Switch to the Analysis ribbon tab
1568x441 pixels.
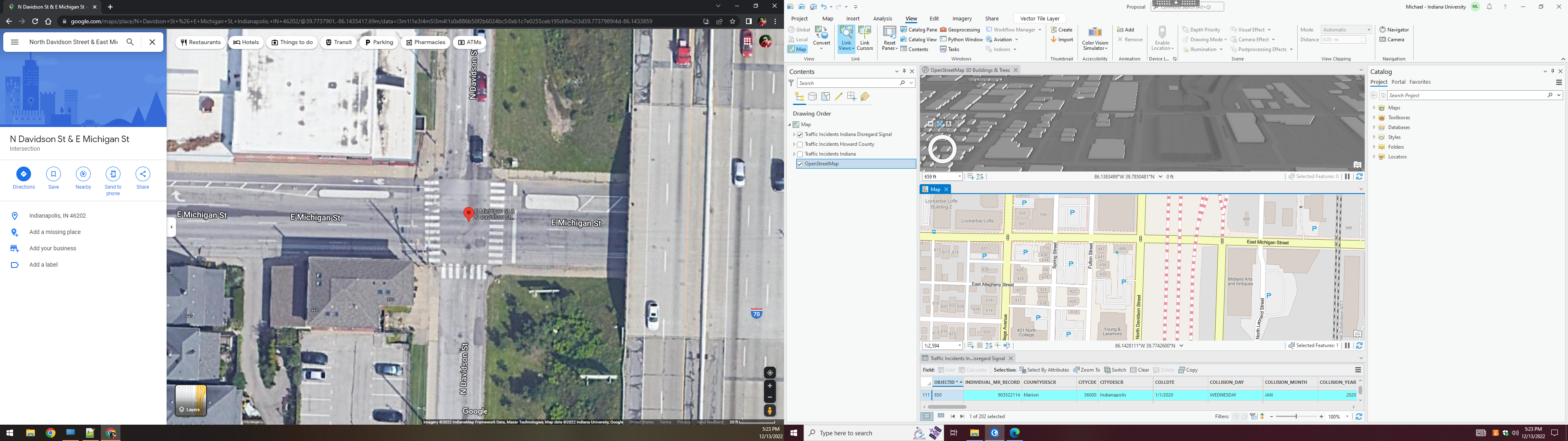click(x=882, y=19)
